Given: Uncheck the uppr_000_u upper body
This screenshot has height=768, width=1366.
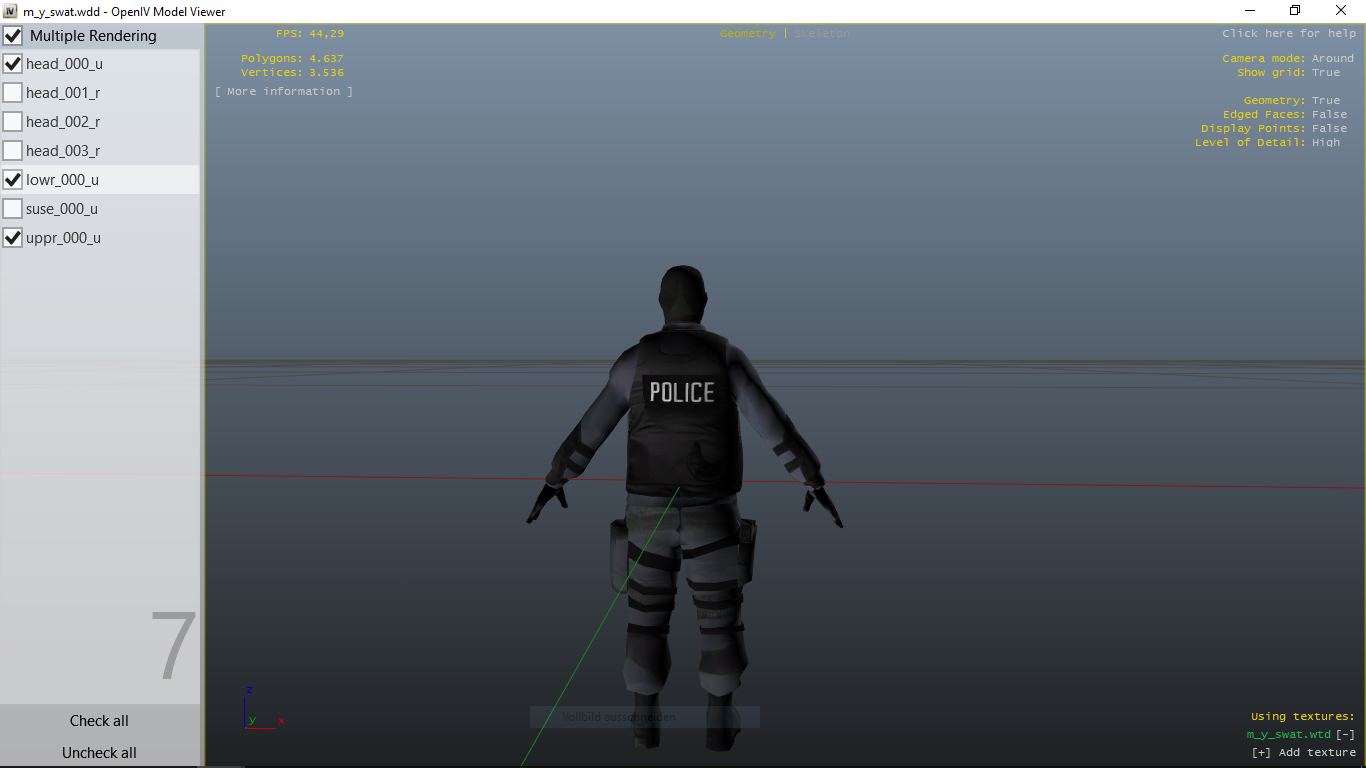Looking at the screenshot, I should coord(13,238).
